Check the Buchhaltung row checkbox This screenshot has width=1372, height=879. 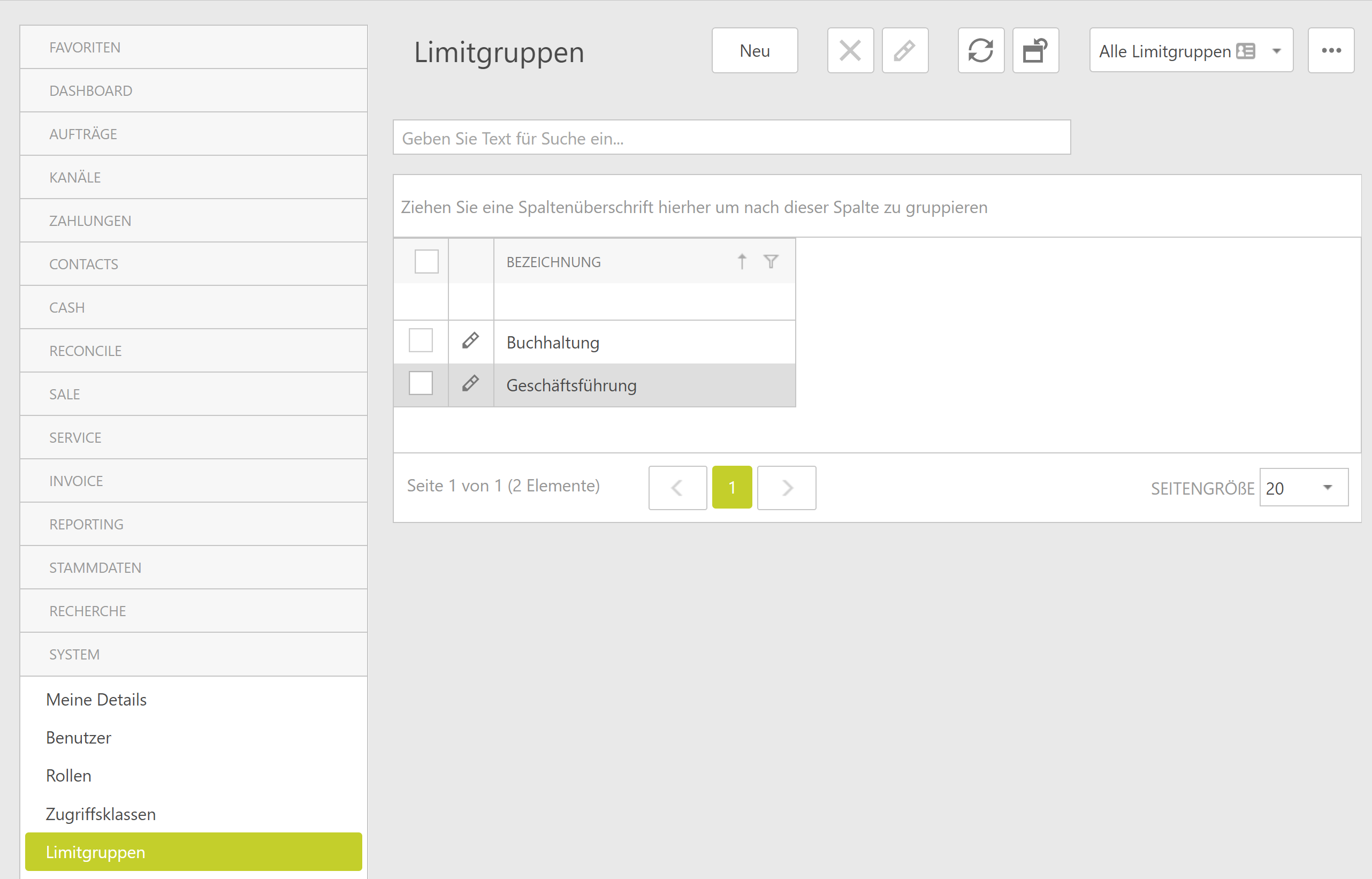[421, 341]
